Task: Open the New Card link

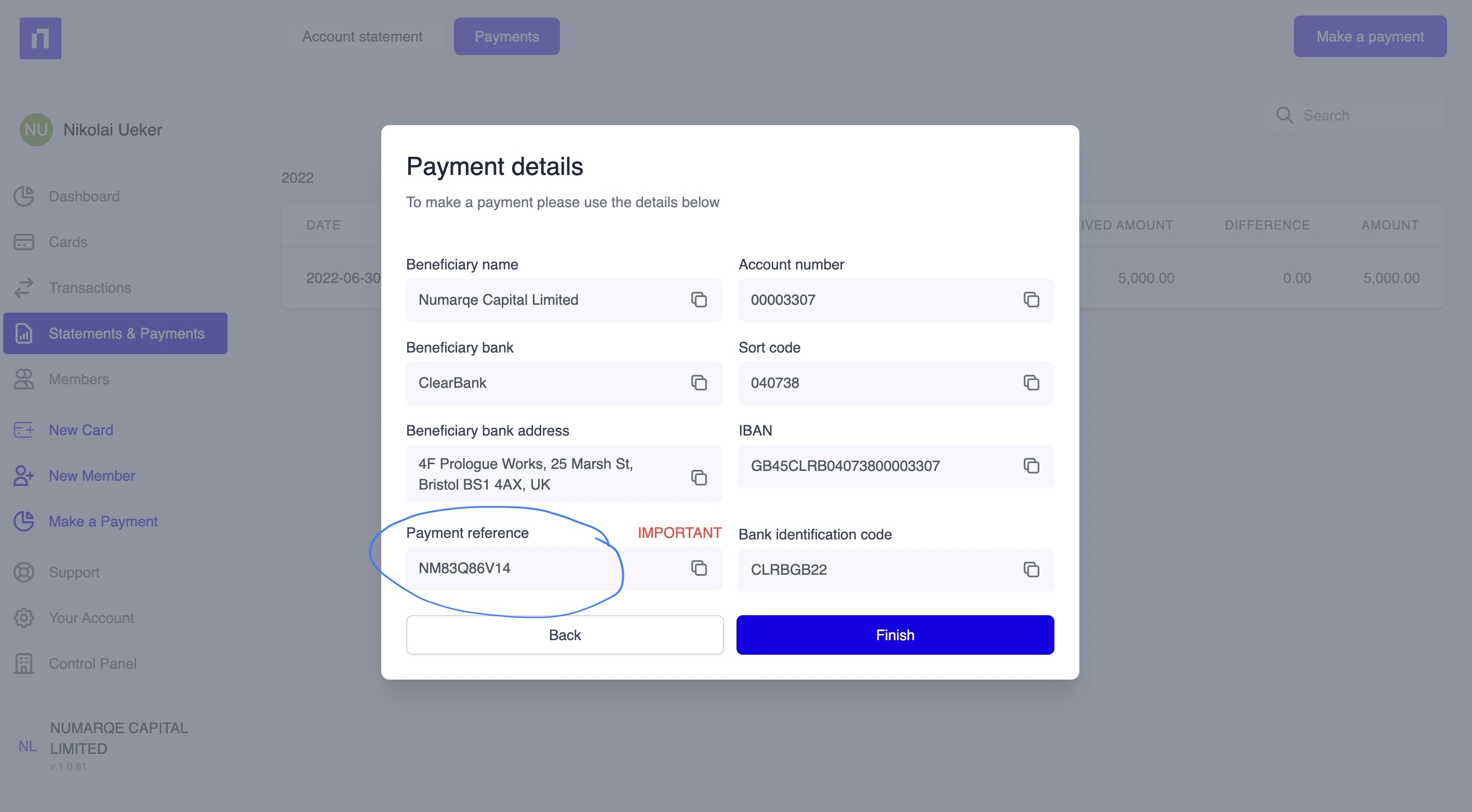Action: tap(81, 430)
